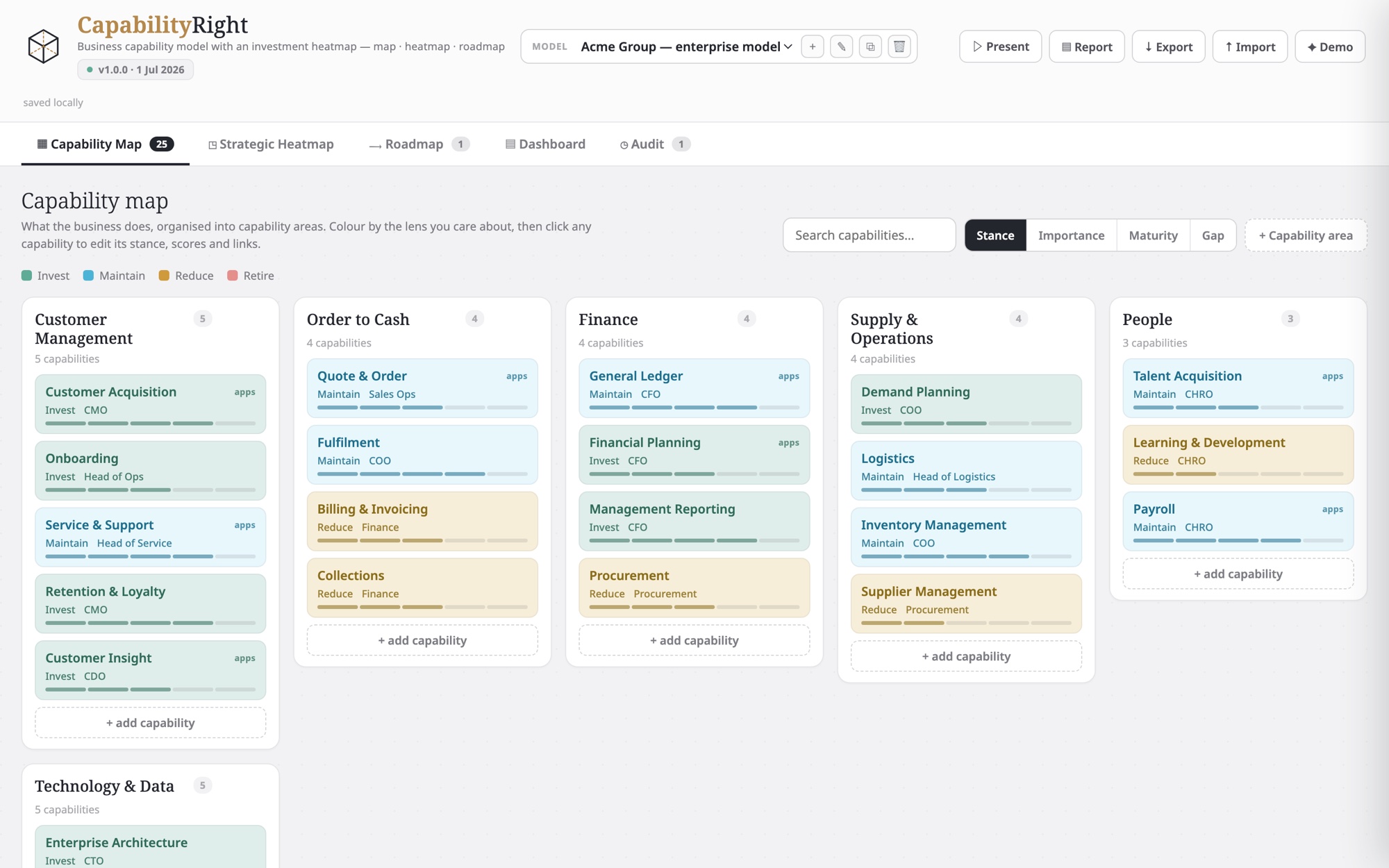Screen dimensions: 1389x868
Task: Rename model using pencil icon
Action: tap(842, 47)
